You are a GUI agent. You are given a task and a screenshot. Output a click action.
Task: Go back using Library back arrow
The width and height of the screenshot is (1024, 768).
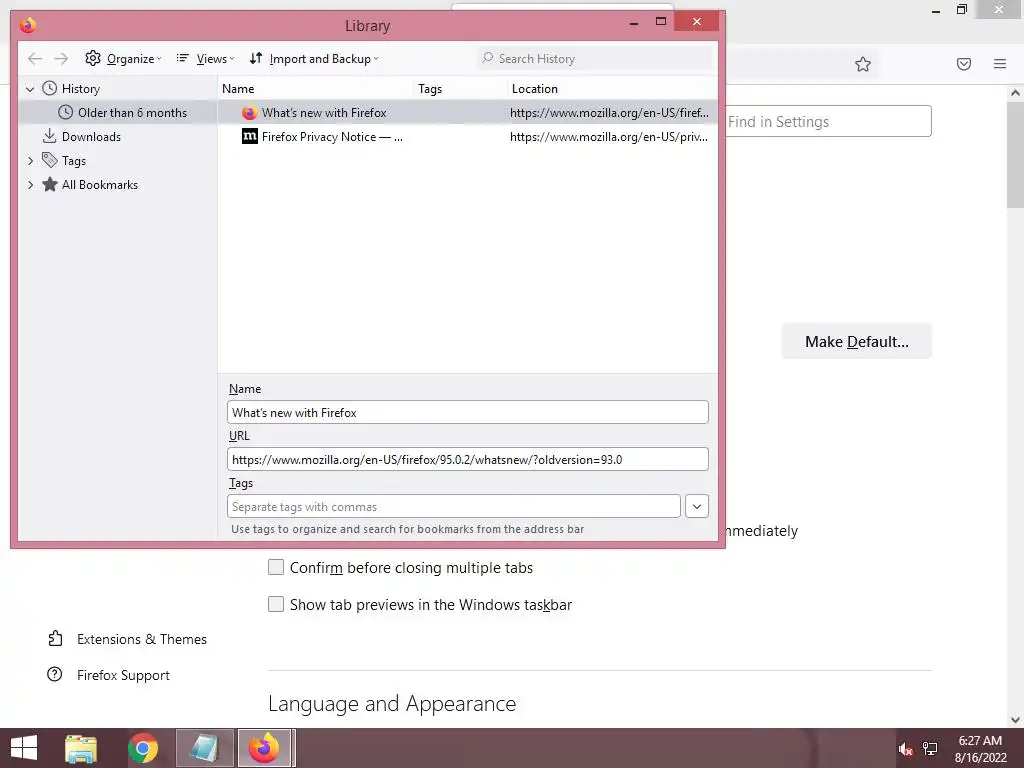(35, 59)
